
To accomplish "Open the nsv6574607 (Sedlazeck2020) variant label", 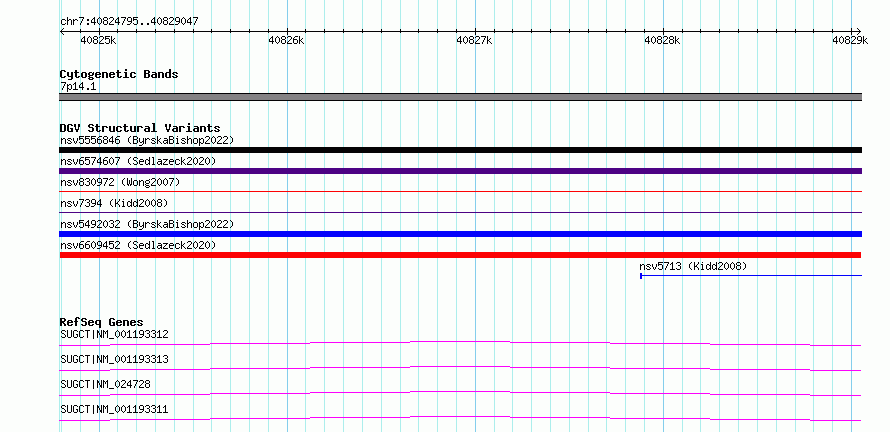I will (138, 161).
